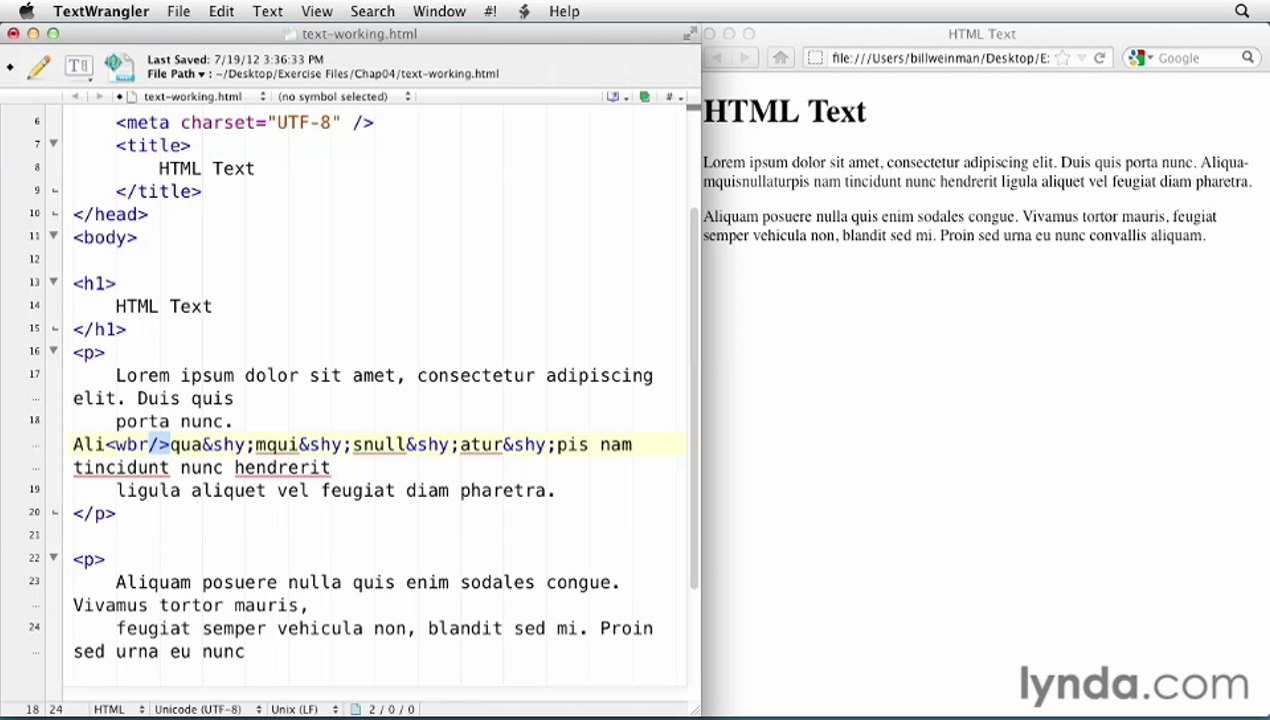Bookmark page with the star icon
Viewport: 1270px width, 720px height.
[1062, 58]
